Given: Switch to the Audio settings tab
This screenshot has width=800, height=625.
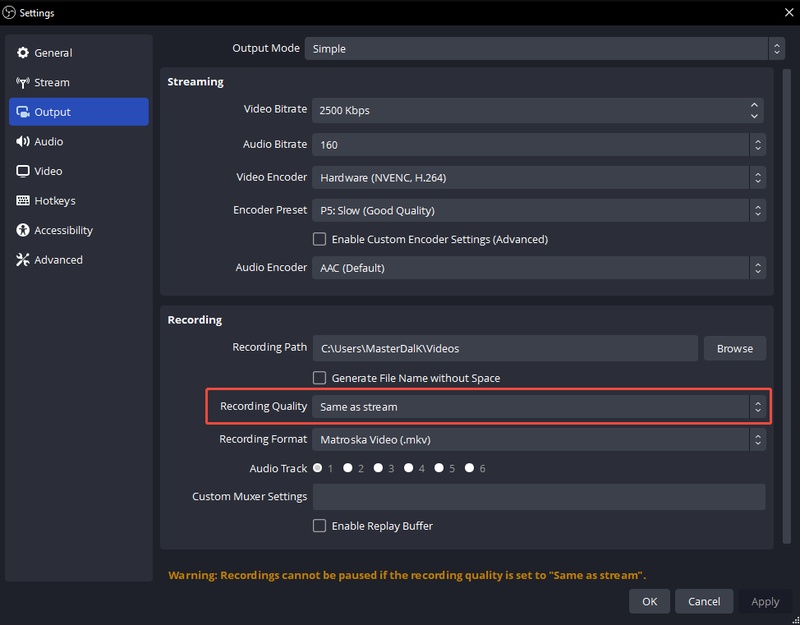Looking at the screenshot, I should [x=79, y=141].
